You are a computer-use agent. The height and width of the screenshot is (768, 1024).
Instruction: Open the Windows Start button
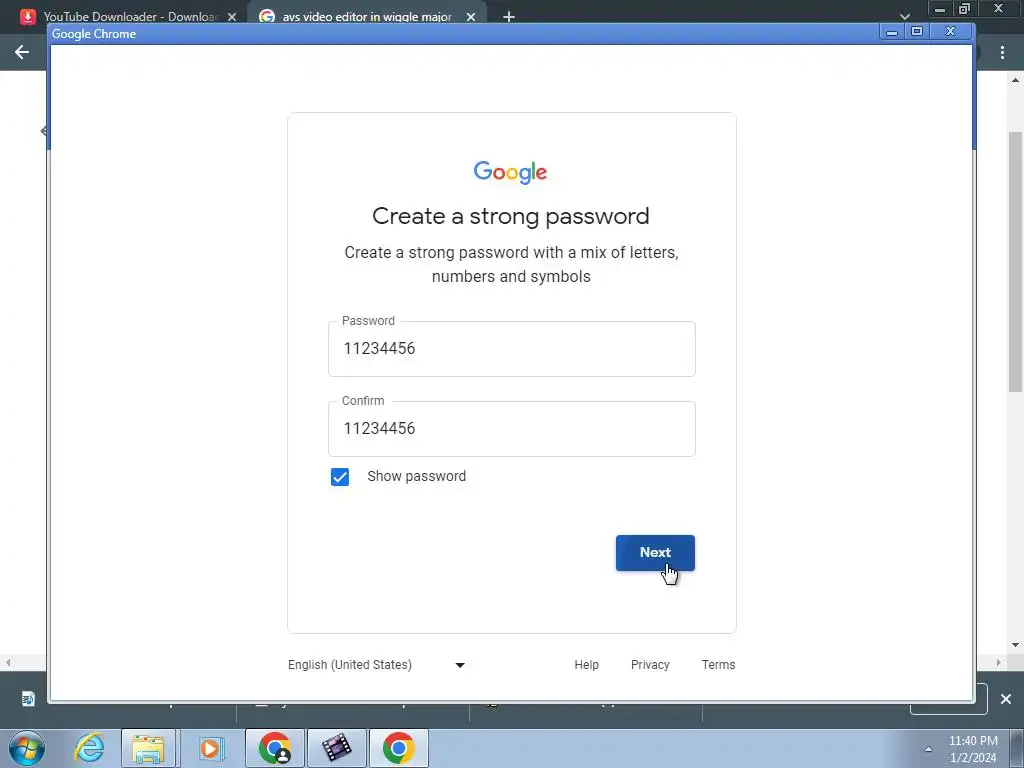pyautogui.click(x=26, y=748)
